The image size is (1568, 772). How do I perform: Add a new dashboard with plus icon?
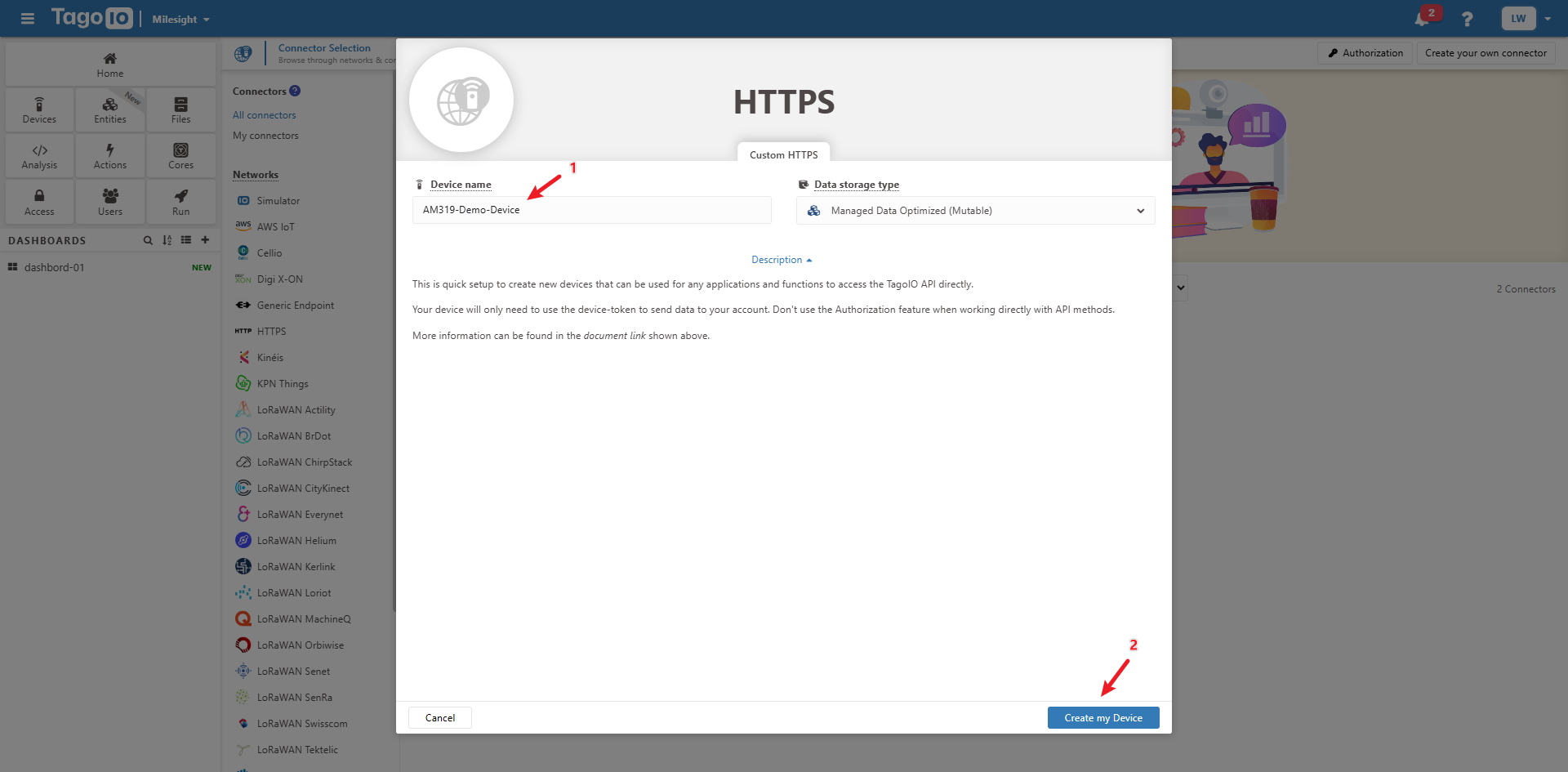pyautogui.click(x=205, y=240)
